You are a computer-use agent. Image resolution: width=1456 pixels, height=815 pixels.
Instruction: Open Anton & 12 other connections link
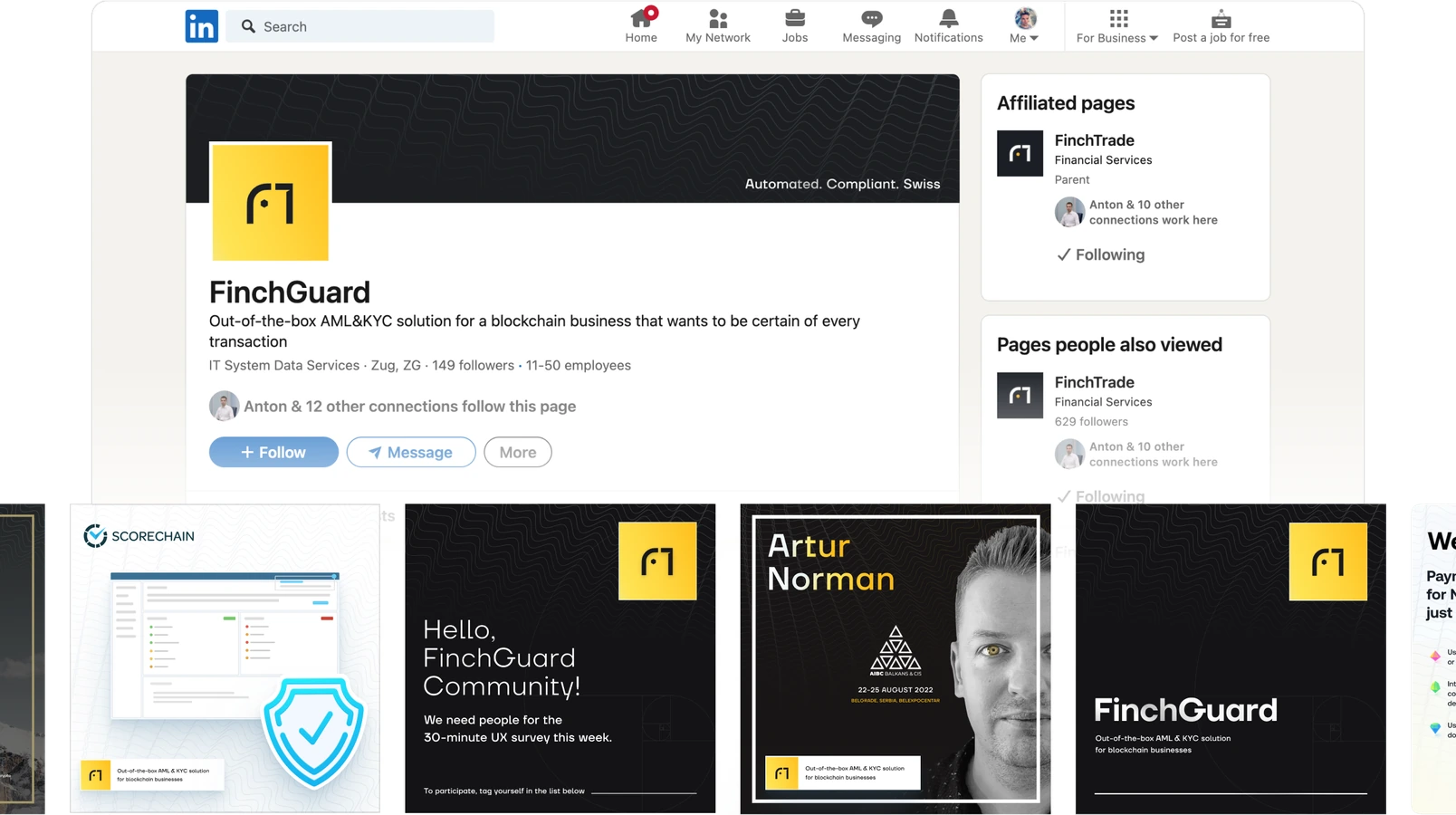coord(409,406)
